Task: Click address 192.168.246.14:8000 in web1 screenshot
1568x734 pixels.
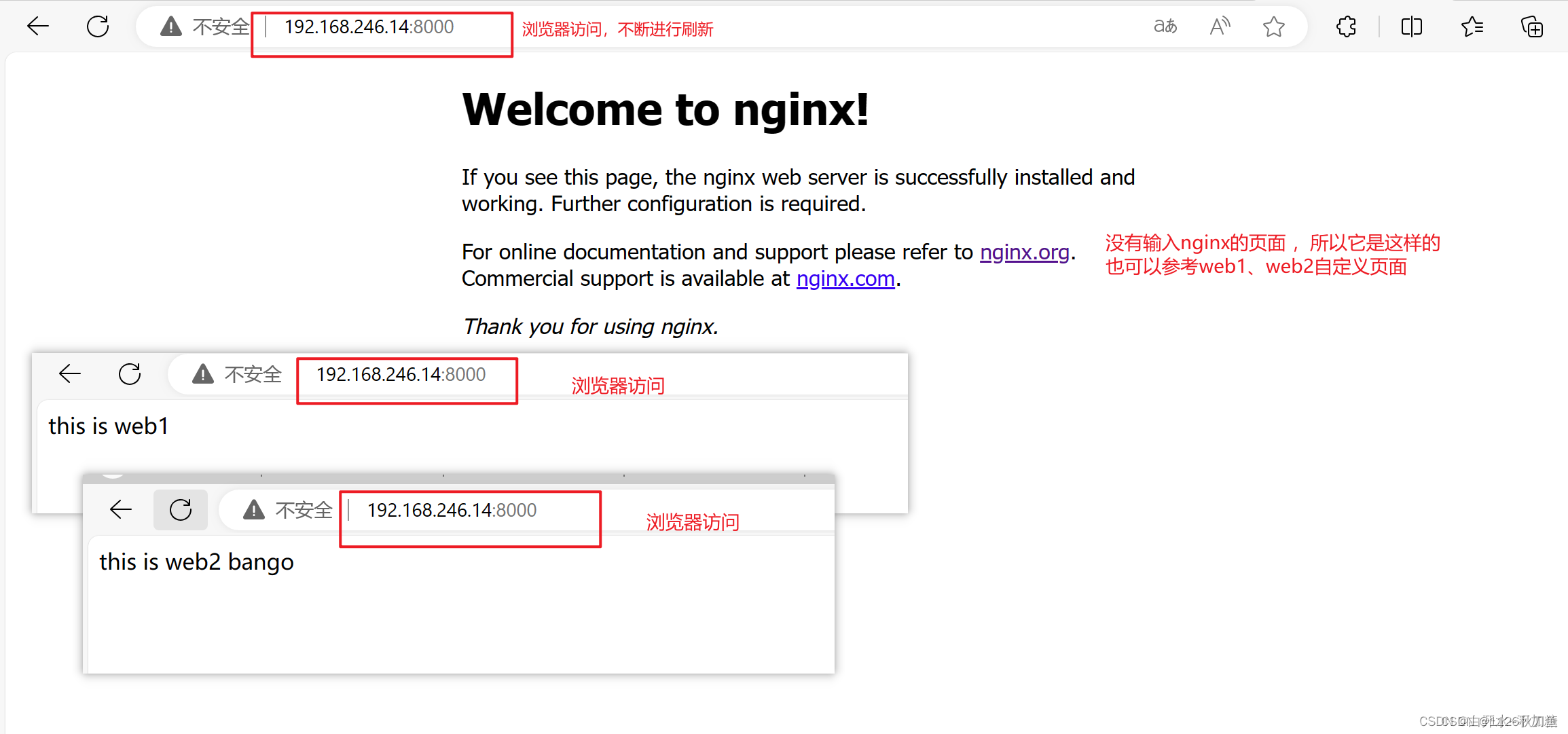Action: (x=401, y=374)
